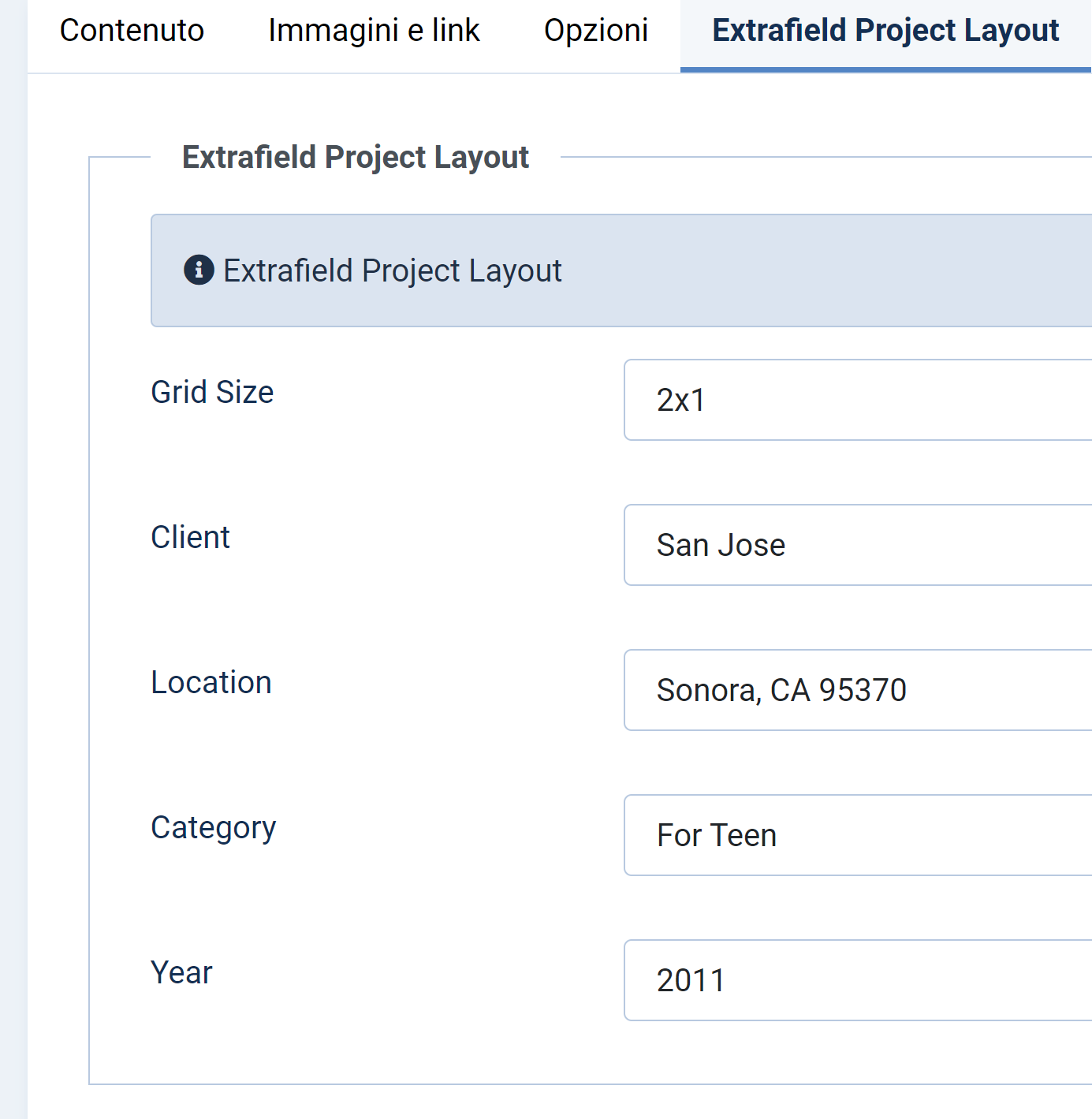Switch to the Contenuto tab
Image resolution: width=1092 pixels, height=1119 pixels.
[x=132, y=31]
